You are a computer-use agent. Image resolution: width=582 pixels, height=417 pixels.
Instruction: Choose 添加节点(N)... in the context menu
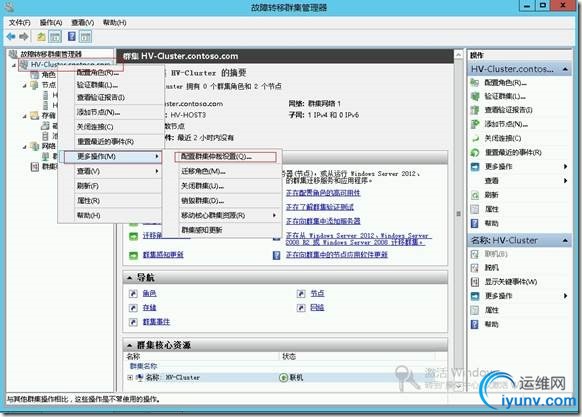coord(111,112)
